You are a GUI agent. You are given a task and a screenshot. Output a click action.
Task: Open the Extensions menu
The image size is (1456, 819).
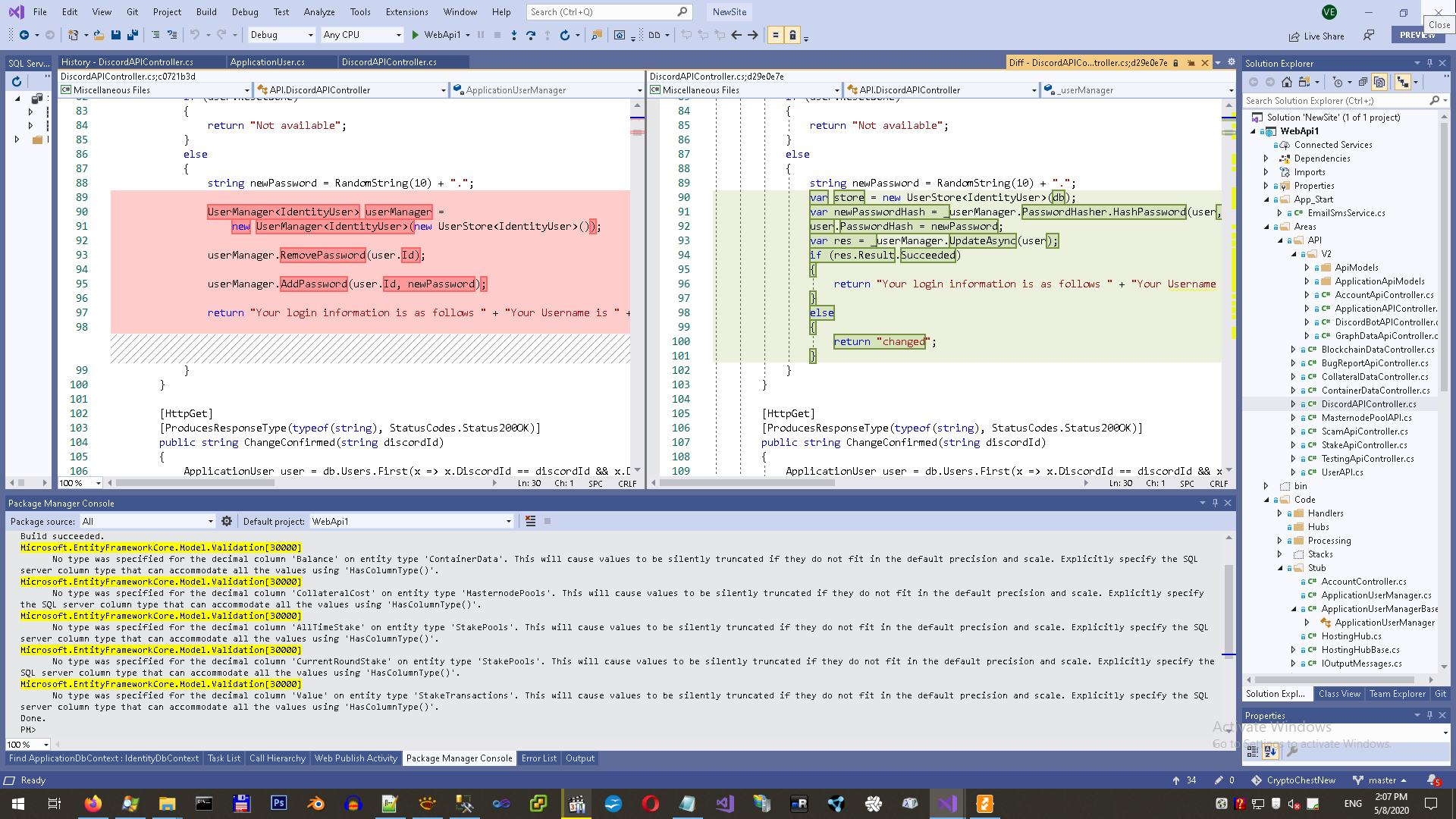[x=406, y=12]
